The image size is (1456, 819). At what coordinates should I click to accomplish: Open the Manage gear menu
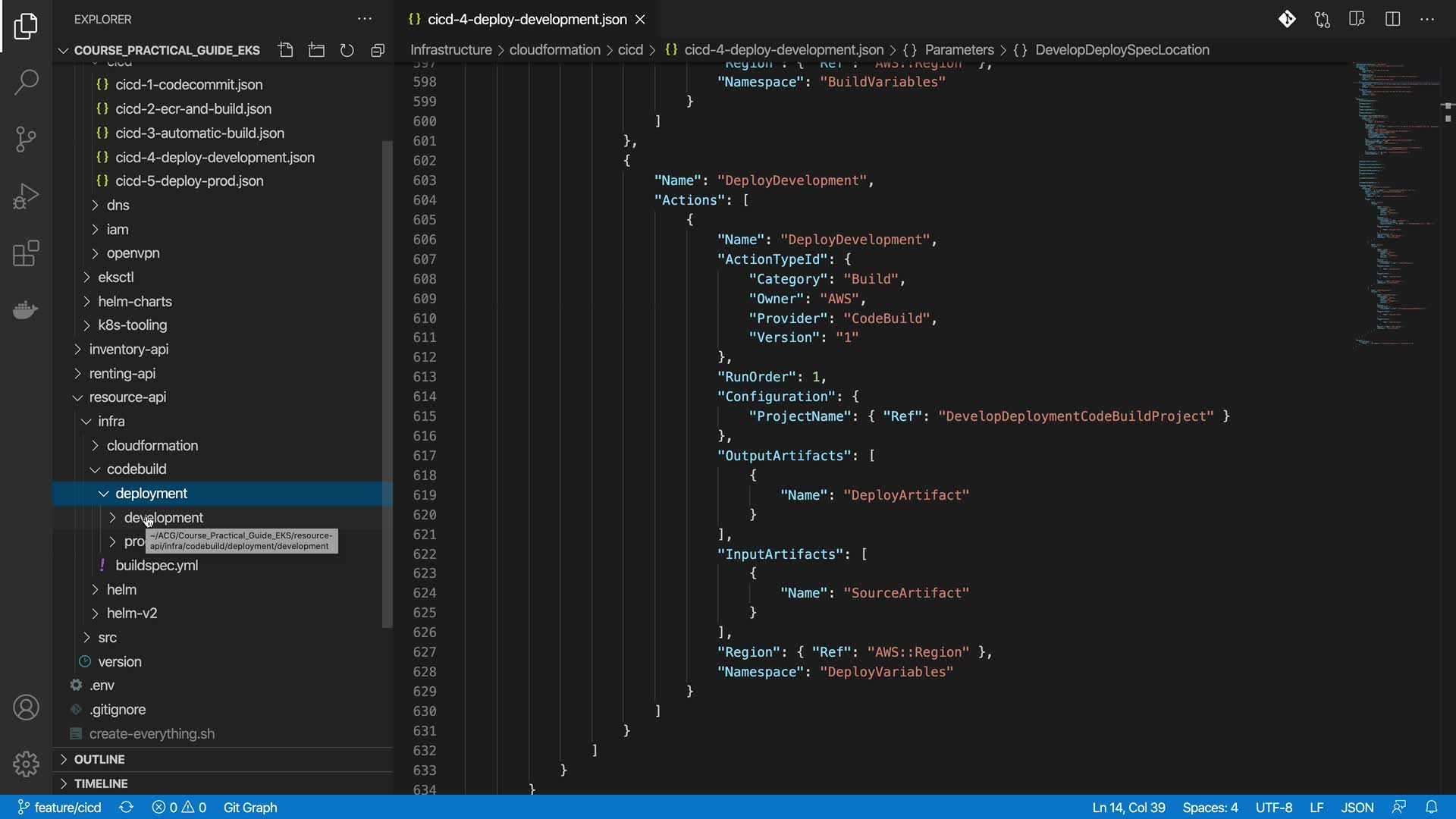pyautogui.click(x=26, y=764)
